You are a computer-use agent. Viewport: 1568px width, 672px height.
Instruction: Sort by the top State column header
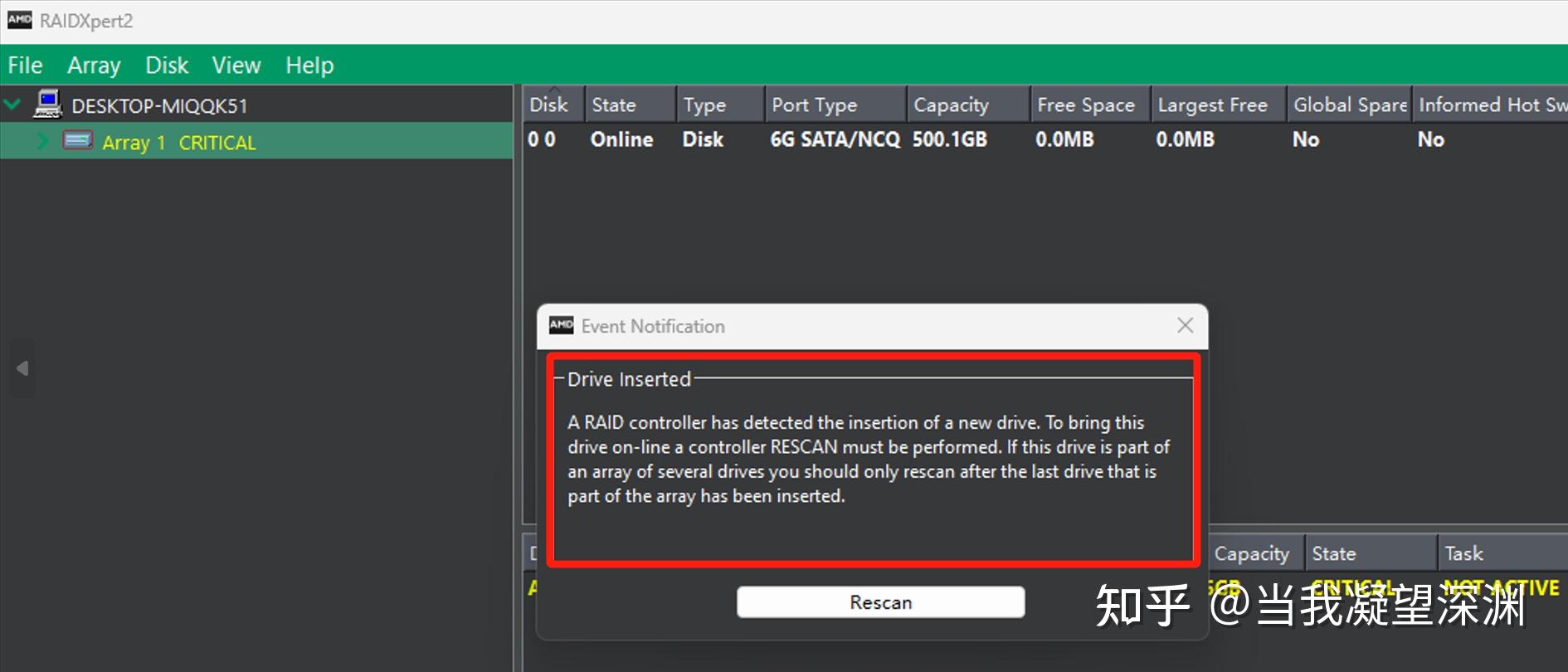click(x=630, y=105)
